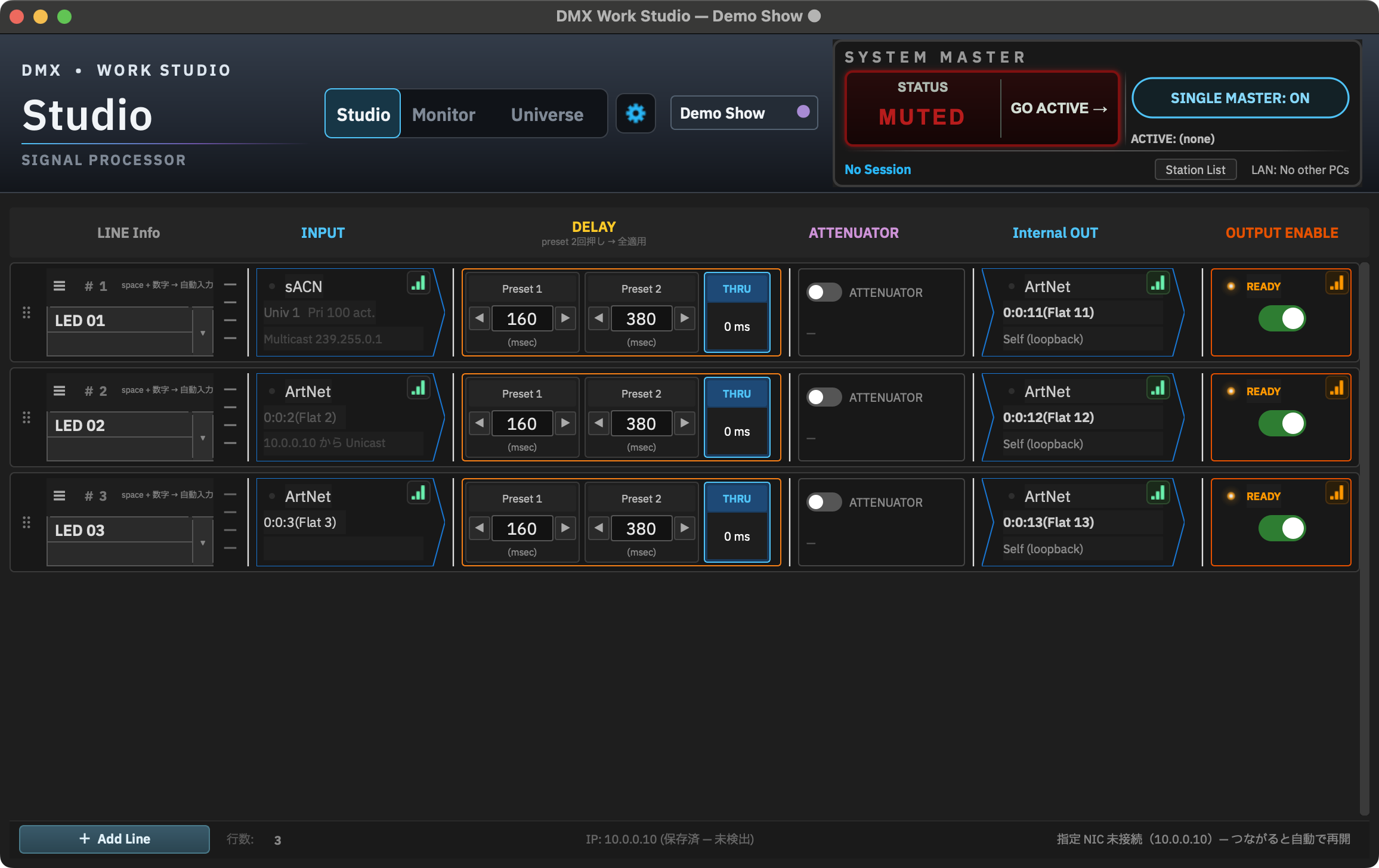The image size is (1379, 868).
Task: Toggle the ATTENUATOR switch on LED 02
Action: [824, 397]
